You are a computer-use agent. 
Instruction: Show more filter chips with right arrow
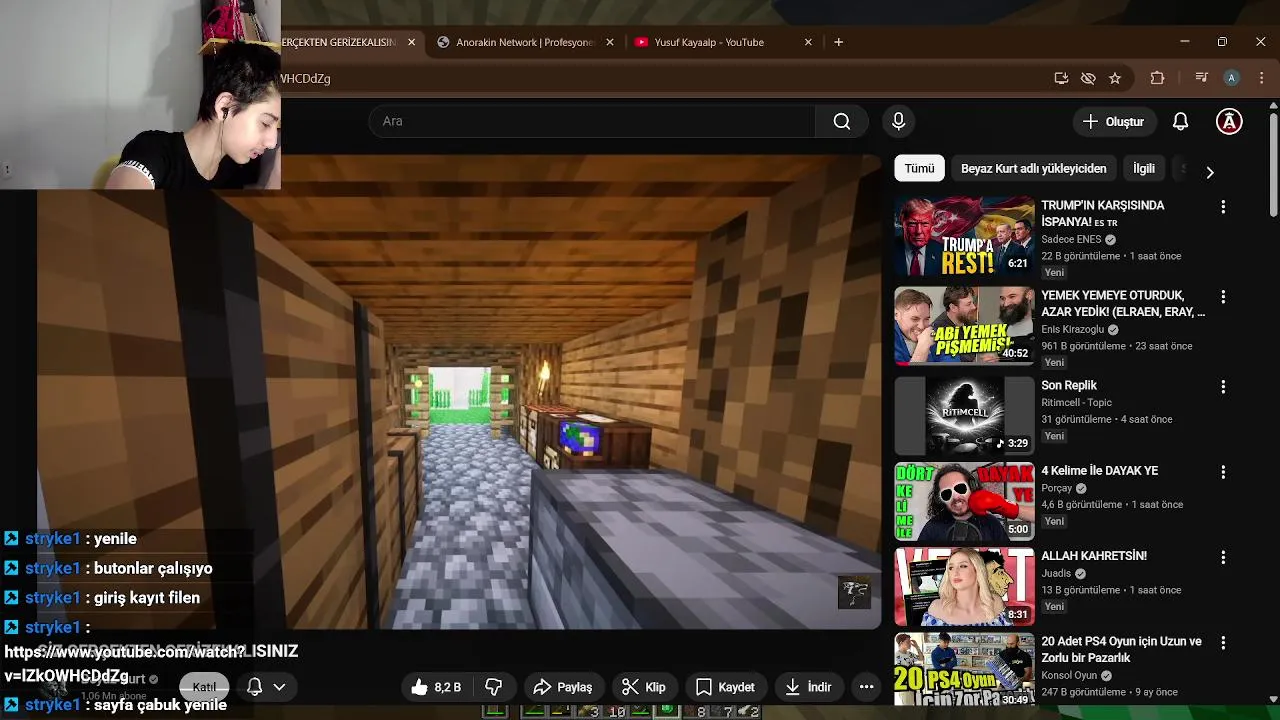(x=1209, y=172)
